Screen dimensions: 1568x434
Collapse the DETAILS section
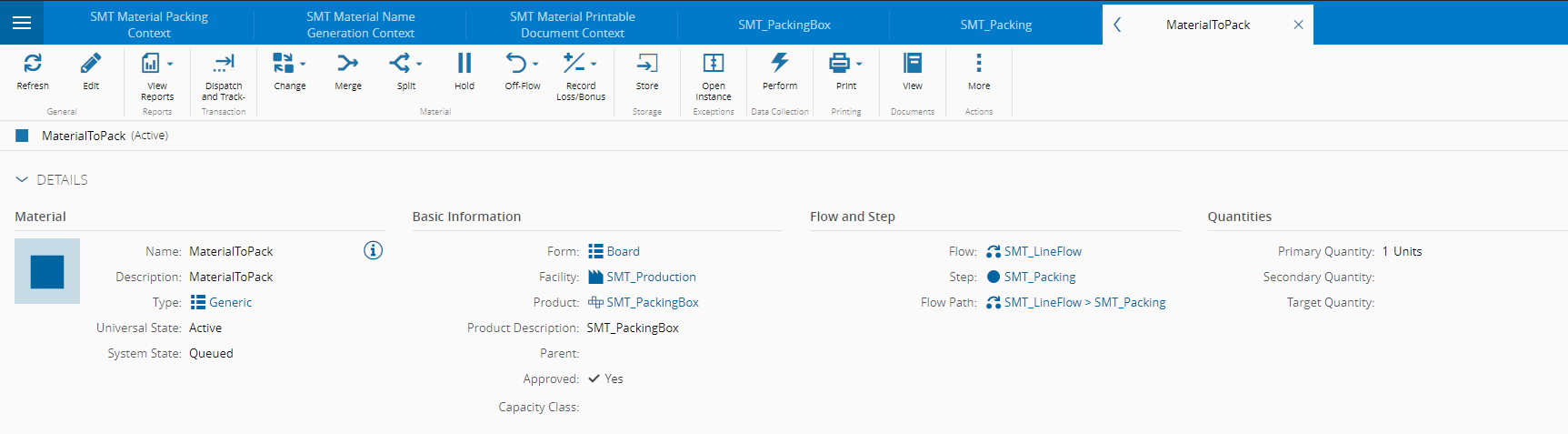click(x=22, y=180)
